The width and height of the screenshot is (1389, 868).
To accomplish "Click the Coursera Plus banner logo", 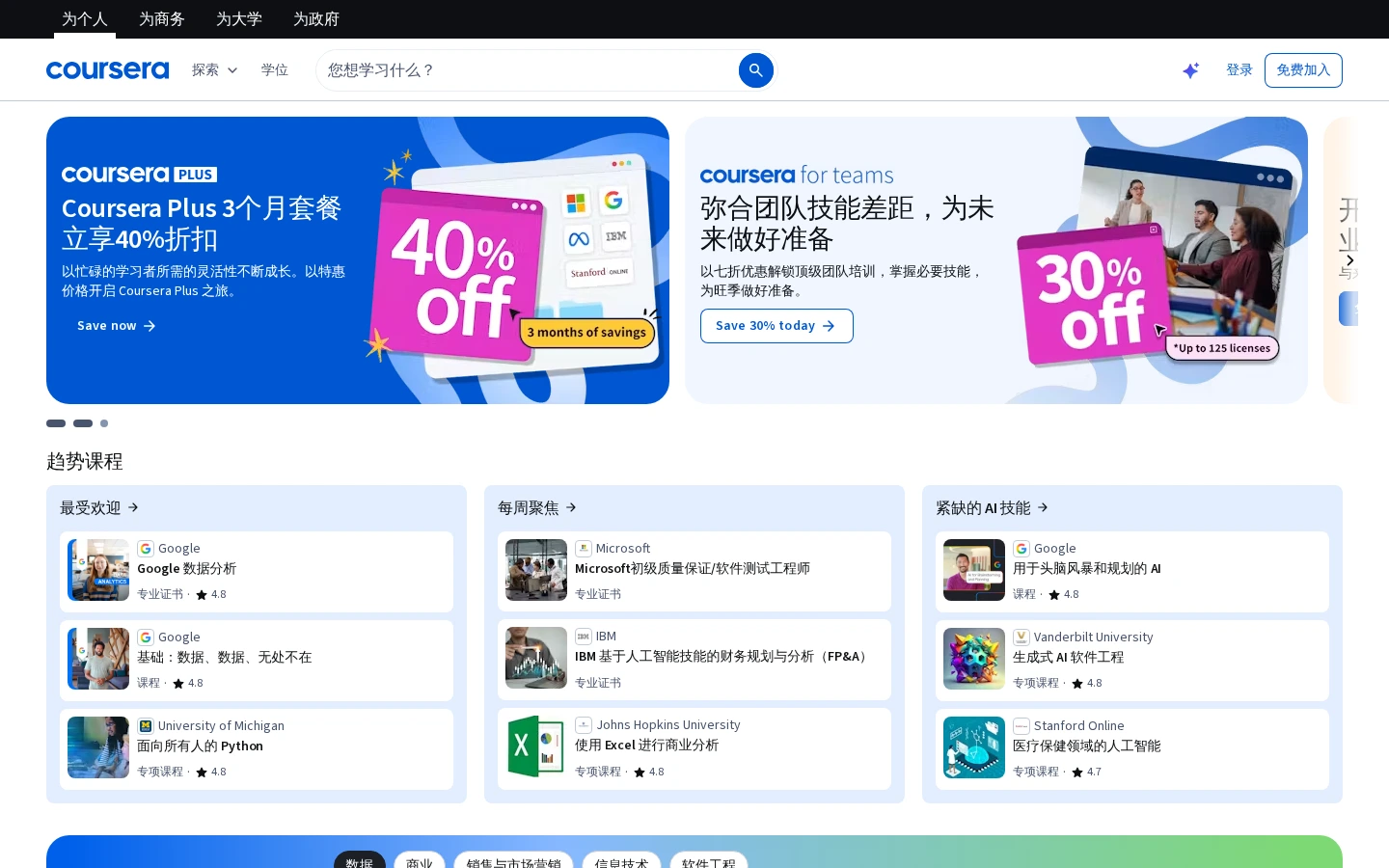I will [x=140, y=175].
